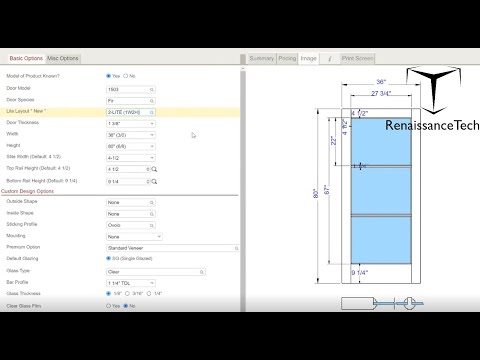
Task: Click the top glass pane of the door preview
Action: pos(381,142)
